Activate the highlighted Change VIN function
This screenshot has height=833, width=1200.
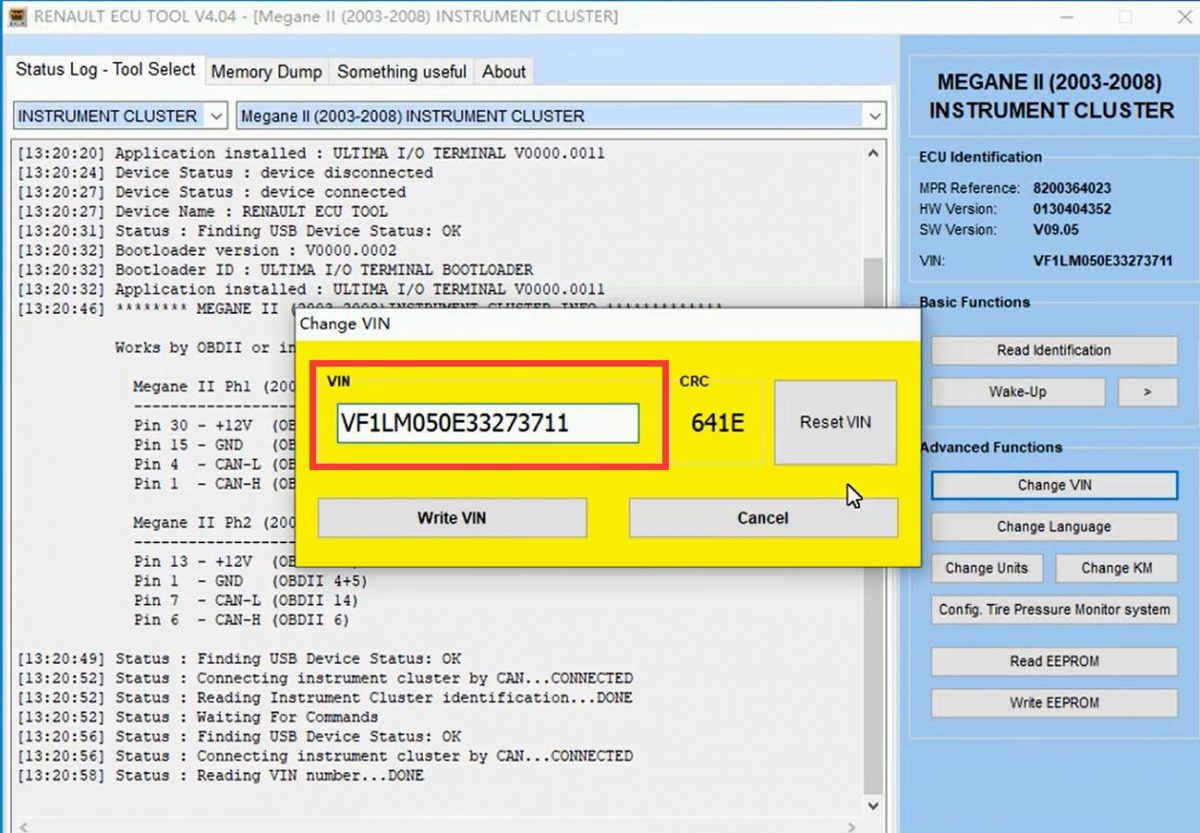coord(1053,485)
